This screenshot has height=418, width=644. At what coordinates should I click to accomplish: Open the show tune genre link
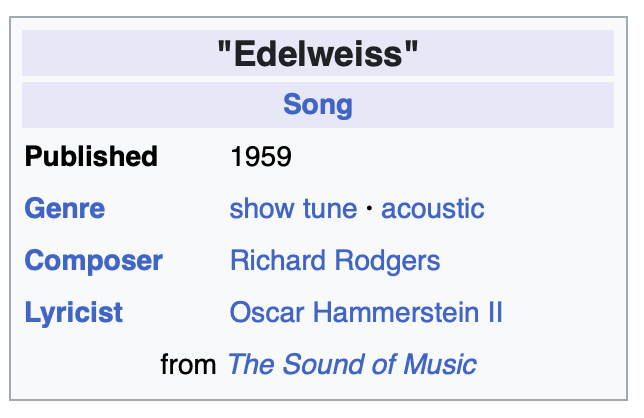click(293, 209)
